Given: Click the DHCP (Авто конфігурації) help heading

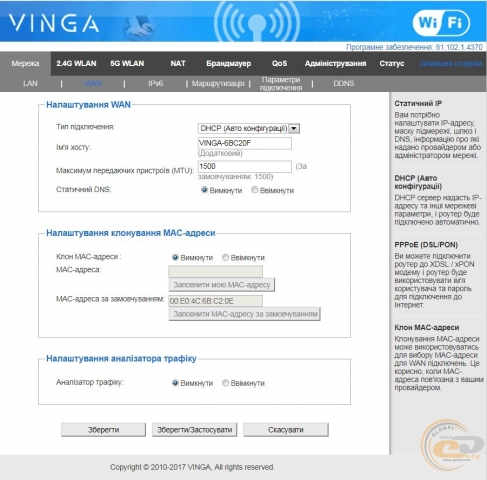Looking at the screenshot, I should click(x=418, y=182).
